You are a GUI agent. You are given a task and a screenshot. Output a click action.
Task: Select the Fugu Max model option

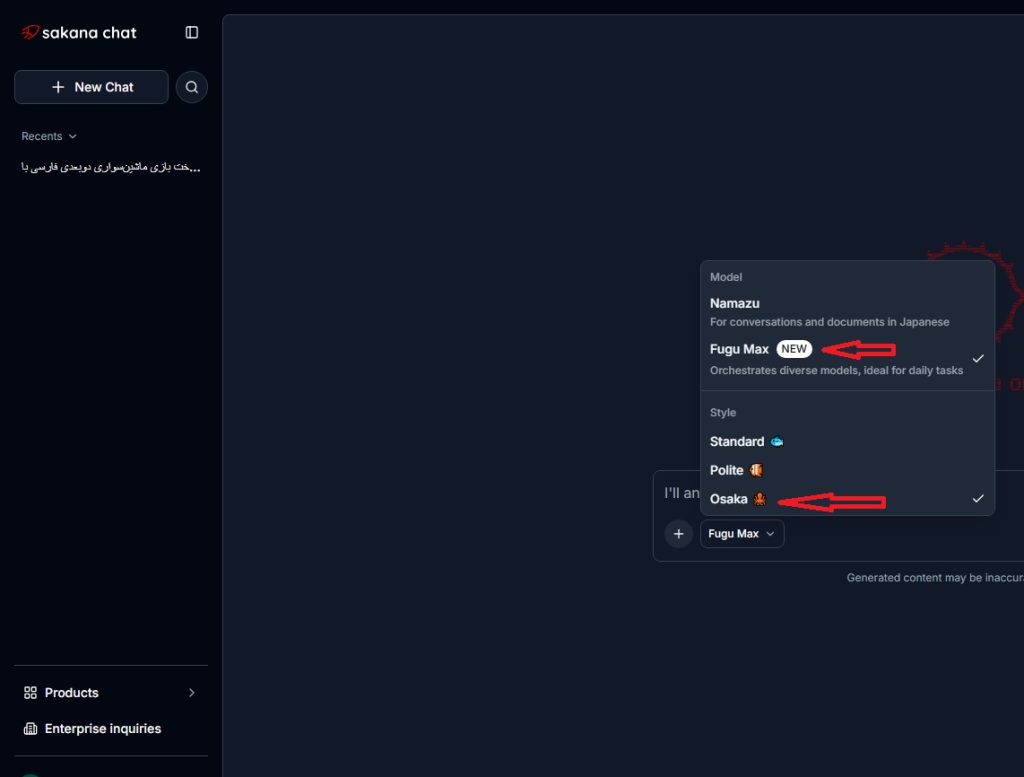847,358
